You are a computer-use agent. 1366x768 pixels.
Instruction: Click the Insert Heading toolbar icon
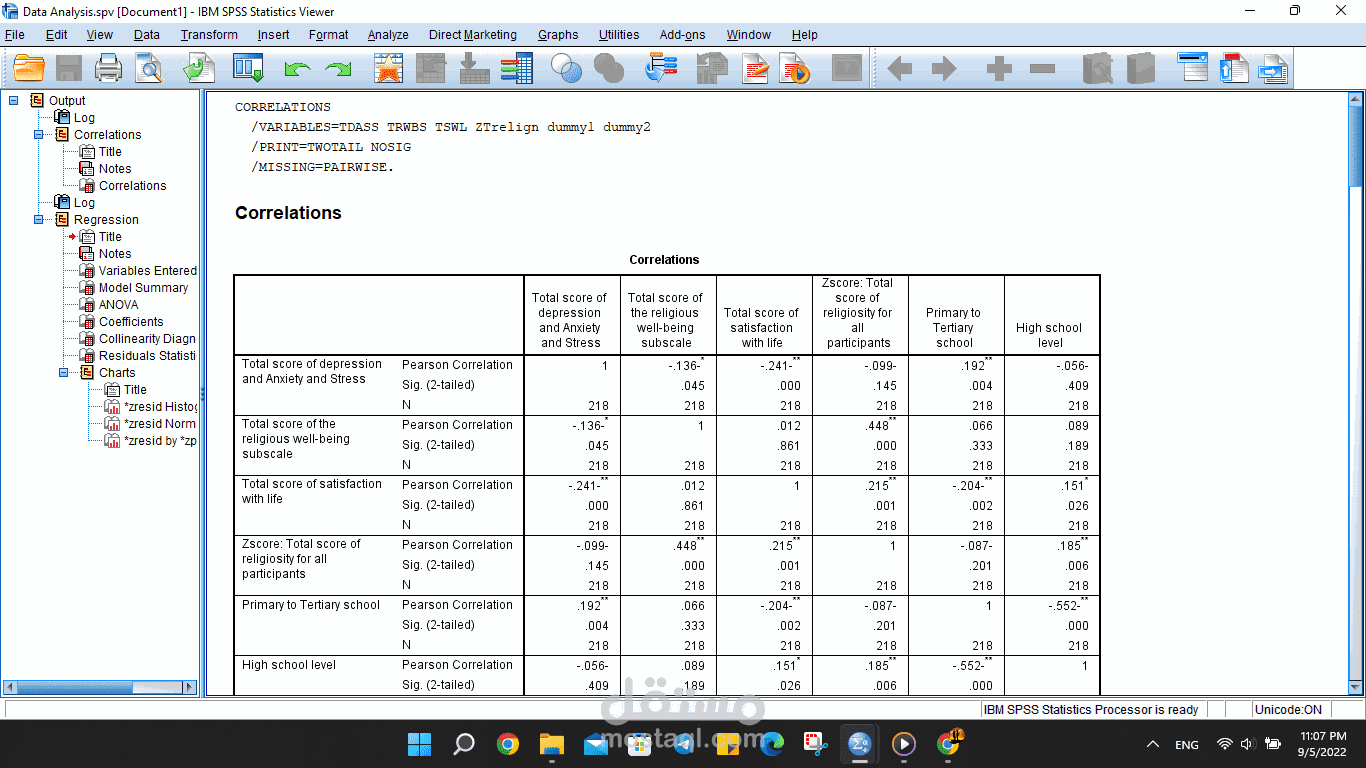click(x=1193, y=68)
